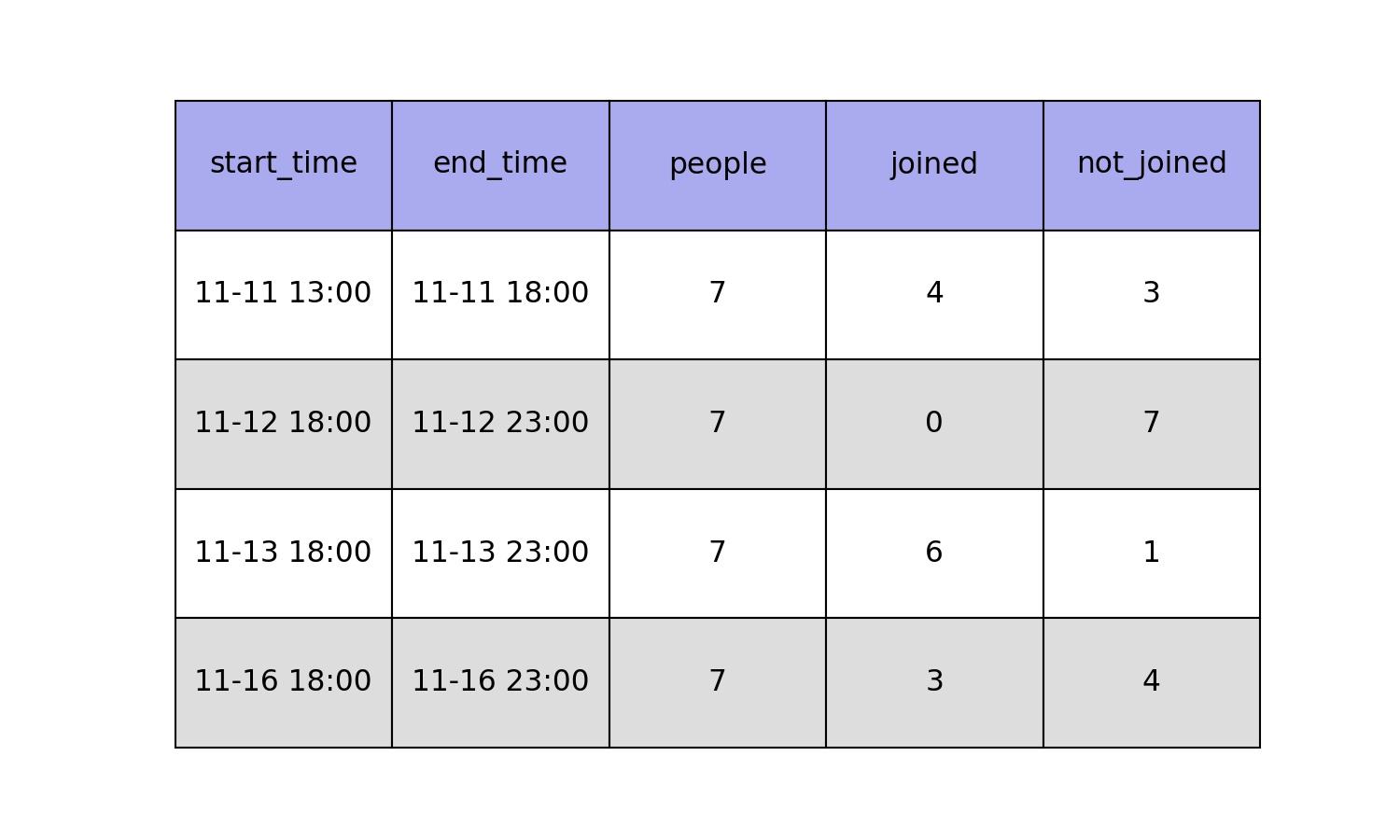The height and width of the screenshot is (840, 1400).
Task: Select start time cell 11-12 18:00
Action: (284, 424)
